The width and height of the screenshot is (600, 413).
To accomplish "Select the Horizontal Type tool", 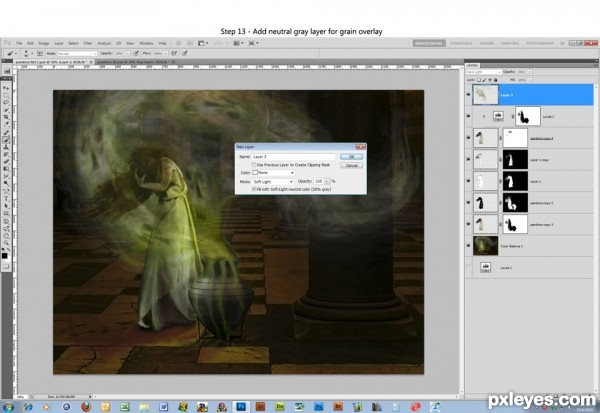I will (x=7, y=197).
